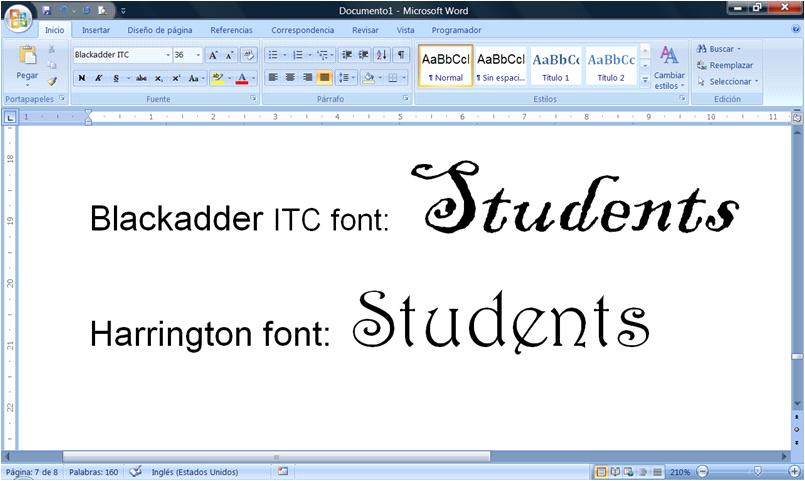Image resolution: width=805 pixels, height=481 pixels.
Task: Align text right
Action: (307, 78)
